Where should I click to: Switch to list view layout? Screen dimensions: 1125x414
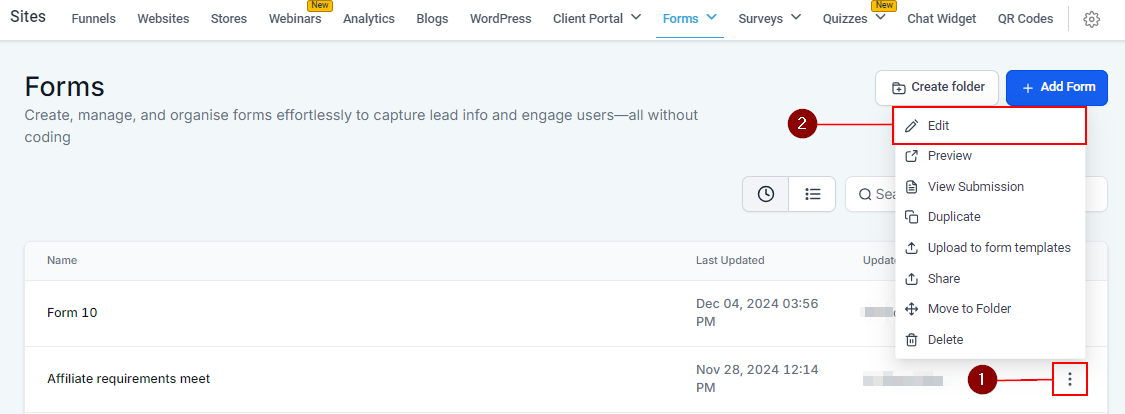point(813,194)
